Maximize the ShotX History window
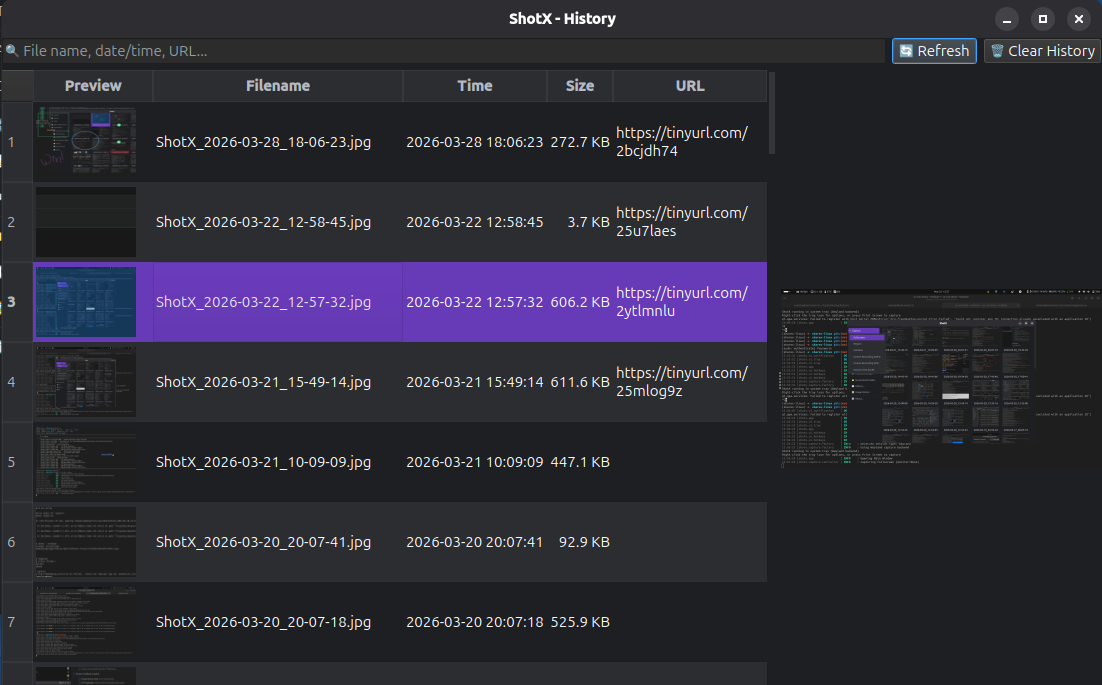Viewport: 1102px width, 685px height. click(x=1043, y=19)
